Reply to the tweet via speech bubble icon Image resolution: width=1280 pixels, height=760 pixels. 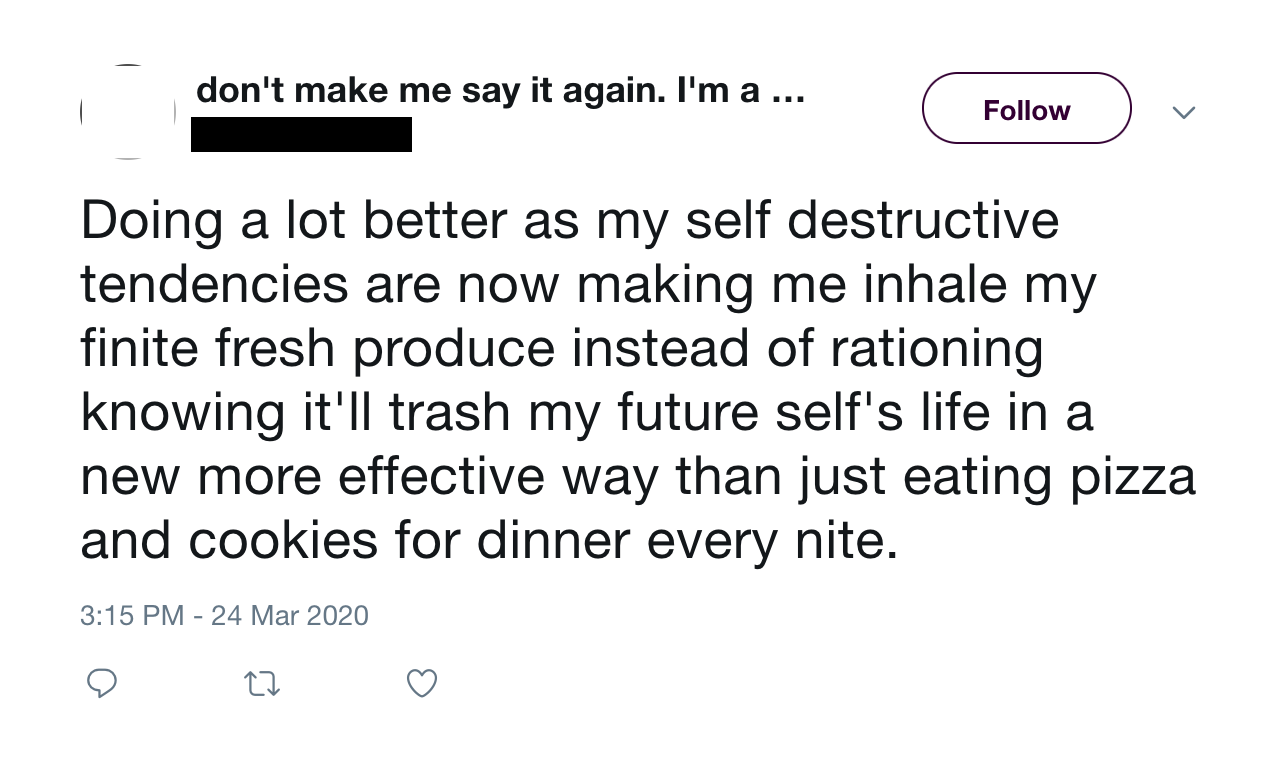[x=101, y=683]
